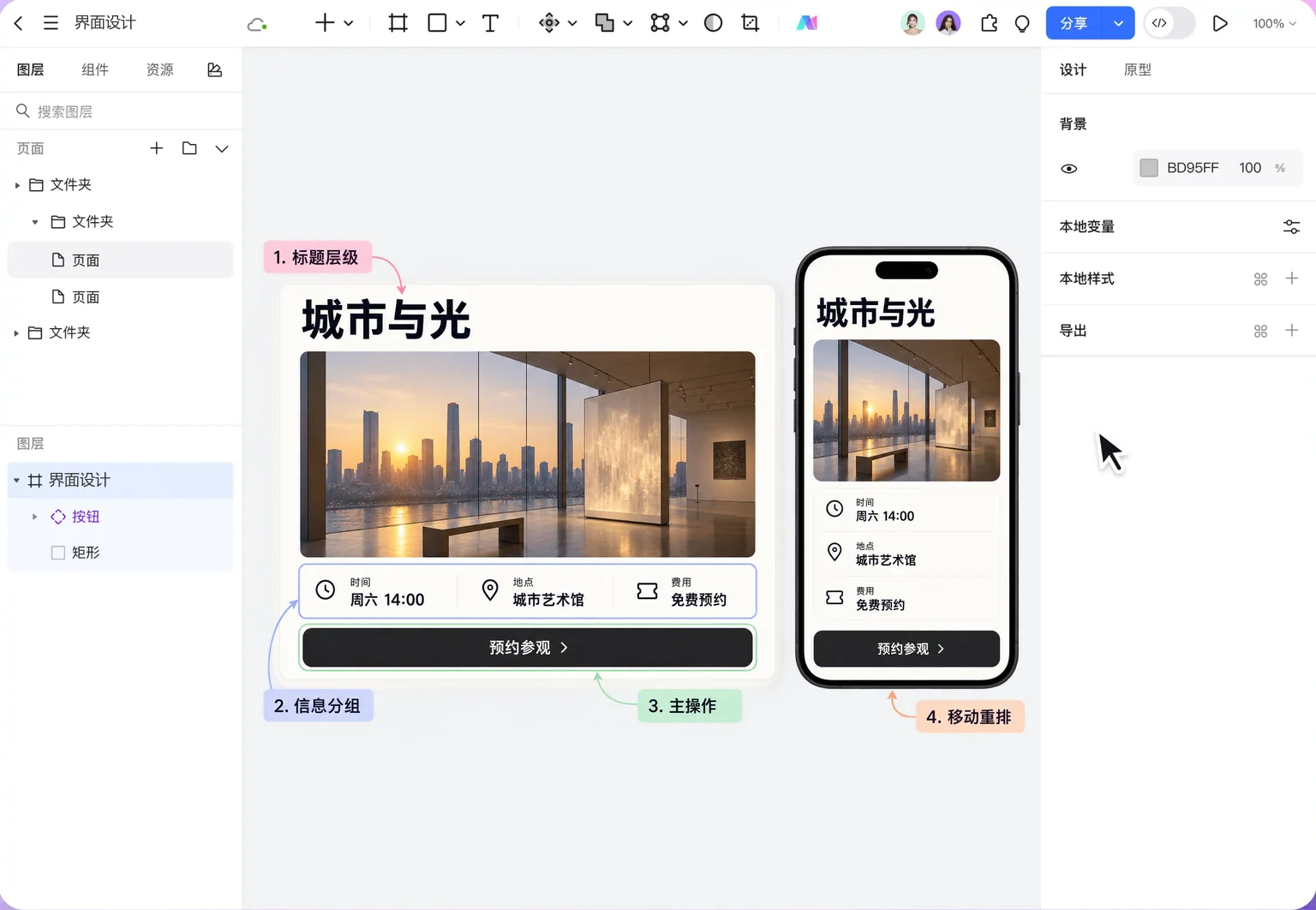Click the half-circle mask icon
The image size is (1316, 910).
713,23
